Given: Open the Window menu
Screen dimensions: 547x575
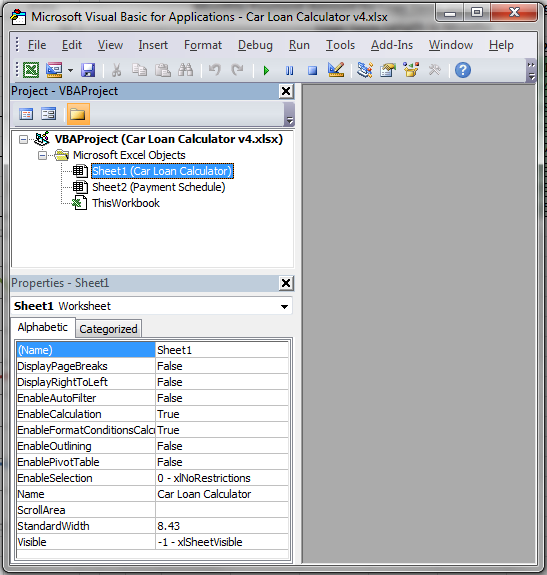Looking at the screenshot, I should [451, 45].
